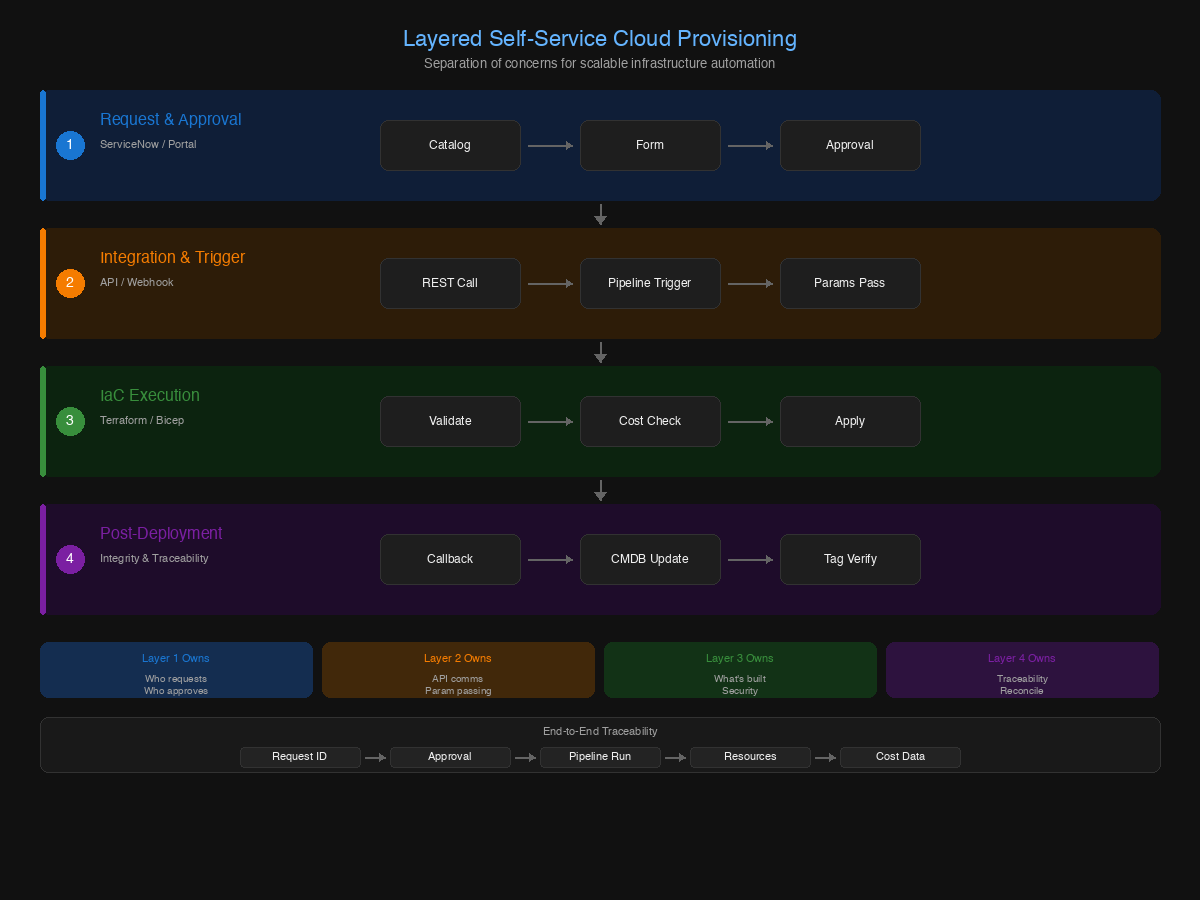Click the Pipeline Trigger button
The width and height of the screenshot is (1200, 900).
650,283
